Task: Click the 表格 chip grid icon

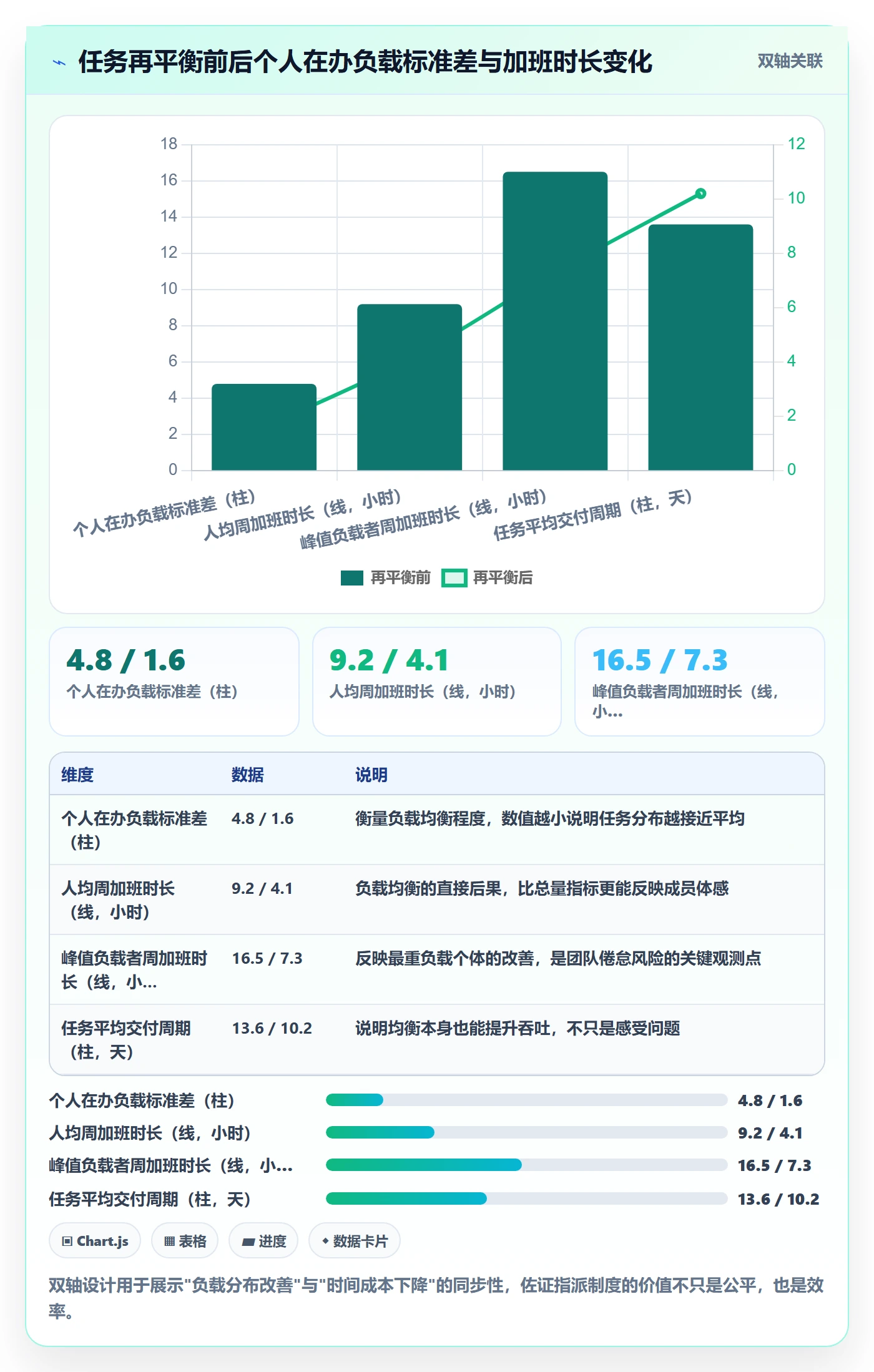Action: click(x=169, y=1242)
